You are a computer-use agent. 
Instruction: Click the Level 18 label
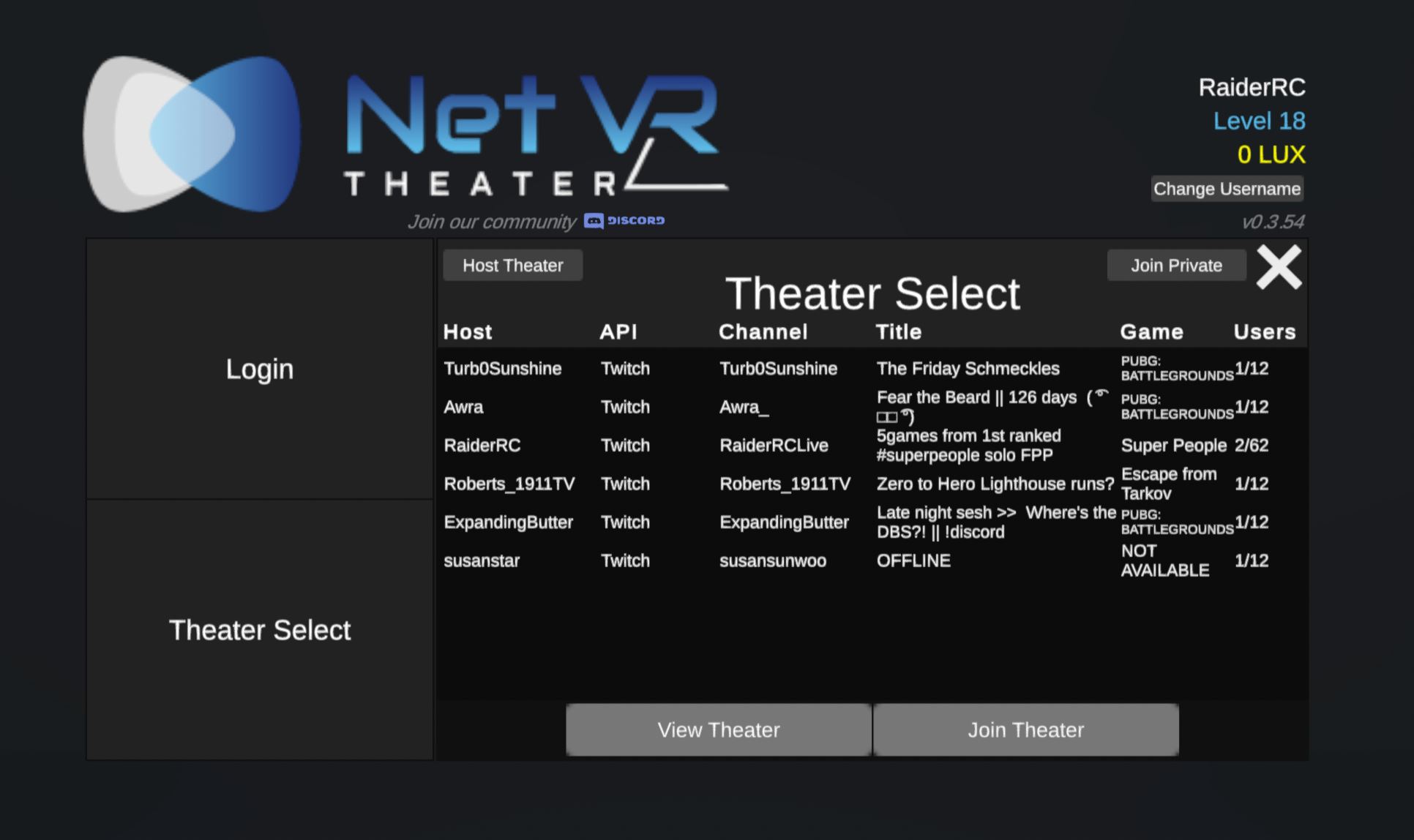point(1259,121)
